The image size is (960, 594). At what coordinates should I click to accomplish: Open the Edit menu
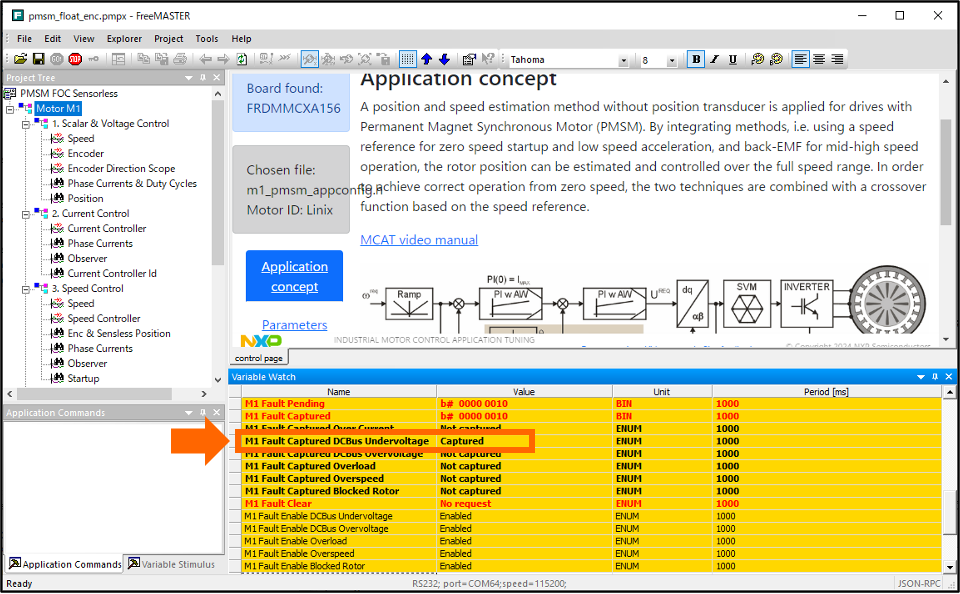pos(53,39)
